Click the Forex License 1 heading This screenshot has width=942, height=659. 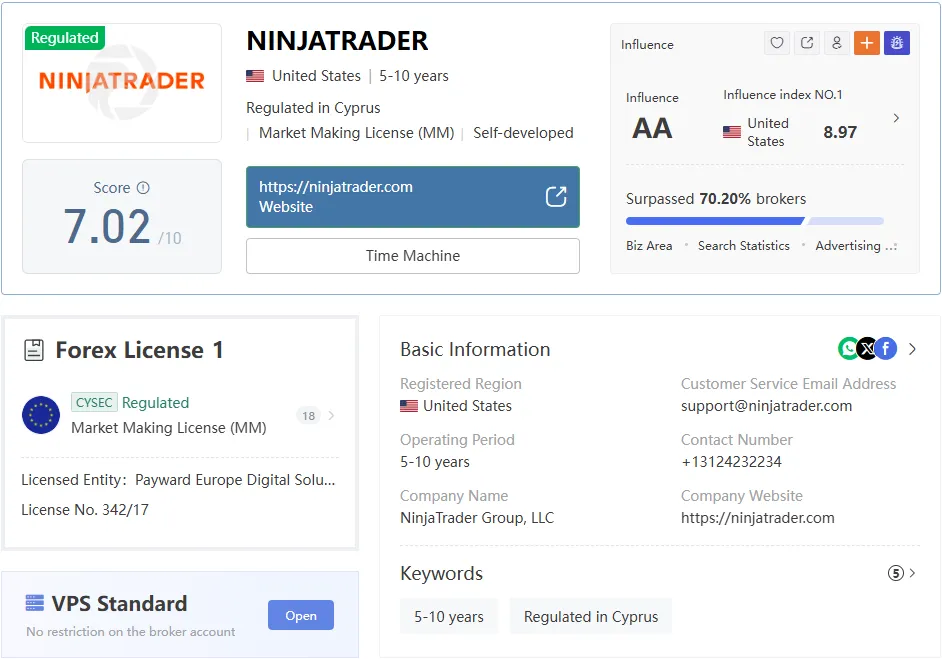[139, 350]
